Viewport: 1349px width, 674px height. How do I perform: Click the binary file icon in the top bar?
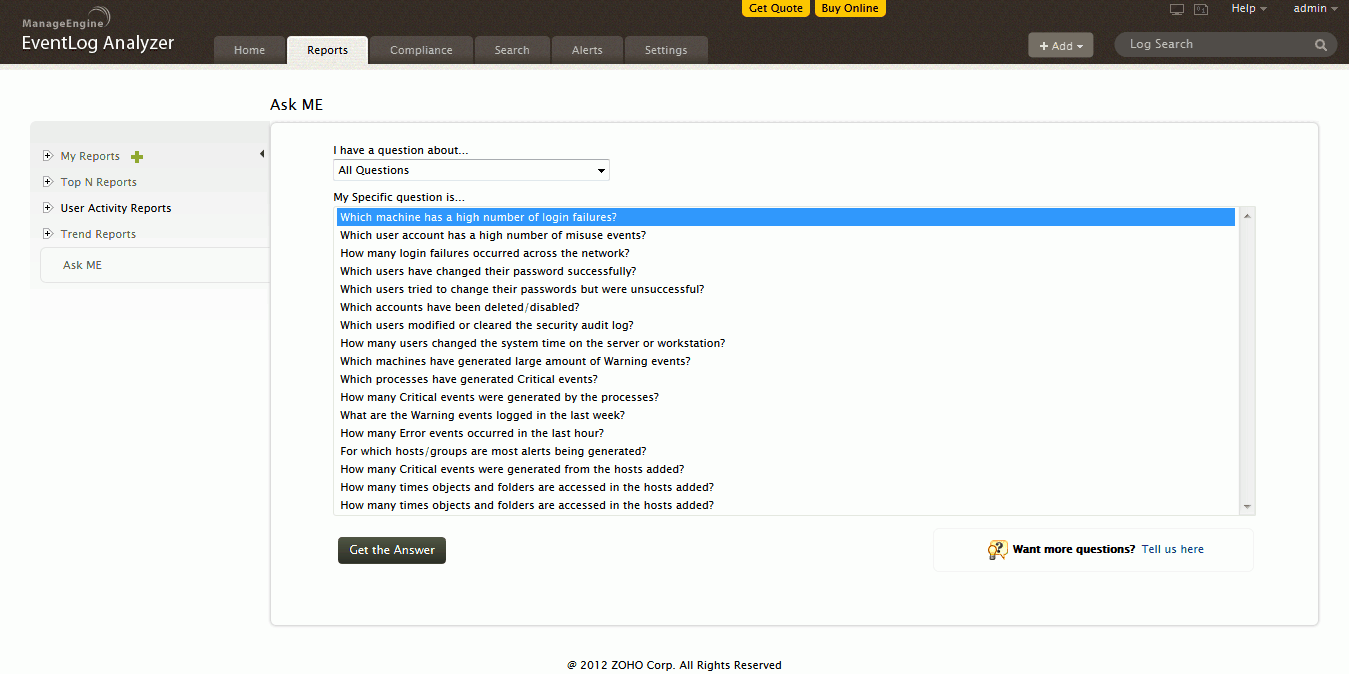point(1201,9)
